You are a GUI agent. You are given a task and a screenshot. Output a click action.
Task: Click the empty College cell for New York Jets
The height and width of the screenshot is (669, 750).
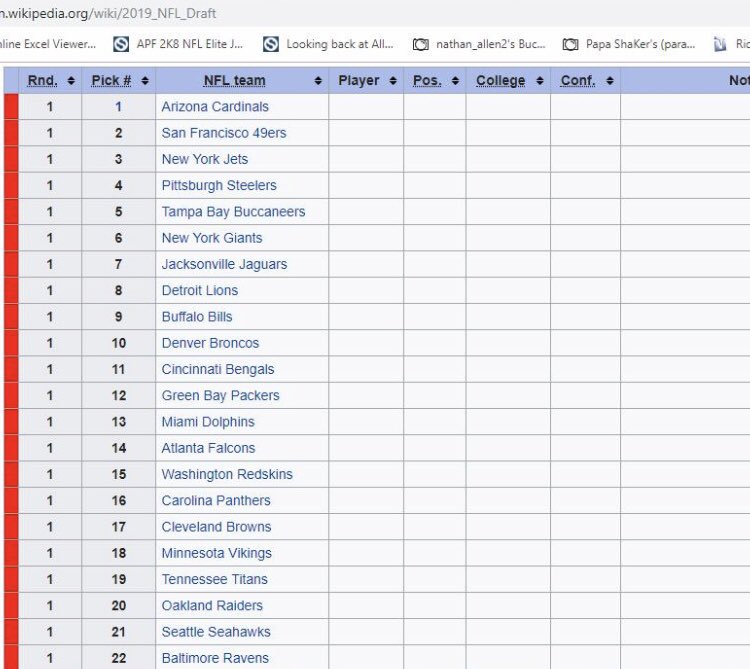click(x=508, y=159)
